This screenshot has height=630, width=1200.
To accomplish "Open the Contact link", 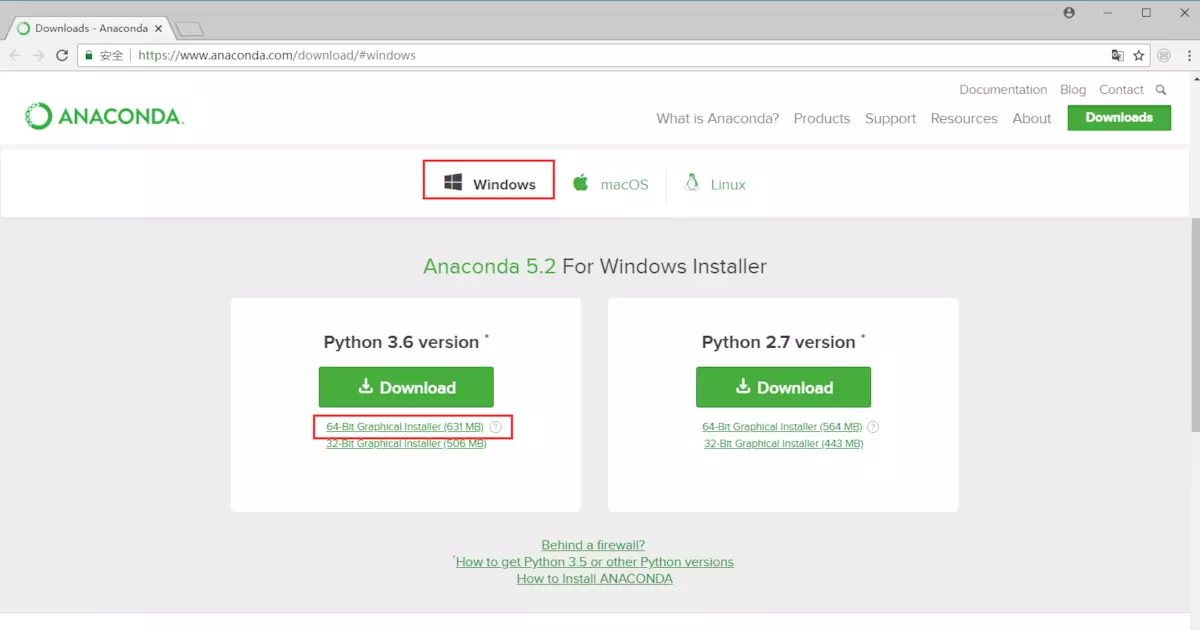I will point(1121,90).
